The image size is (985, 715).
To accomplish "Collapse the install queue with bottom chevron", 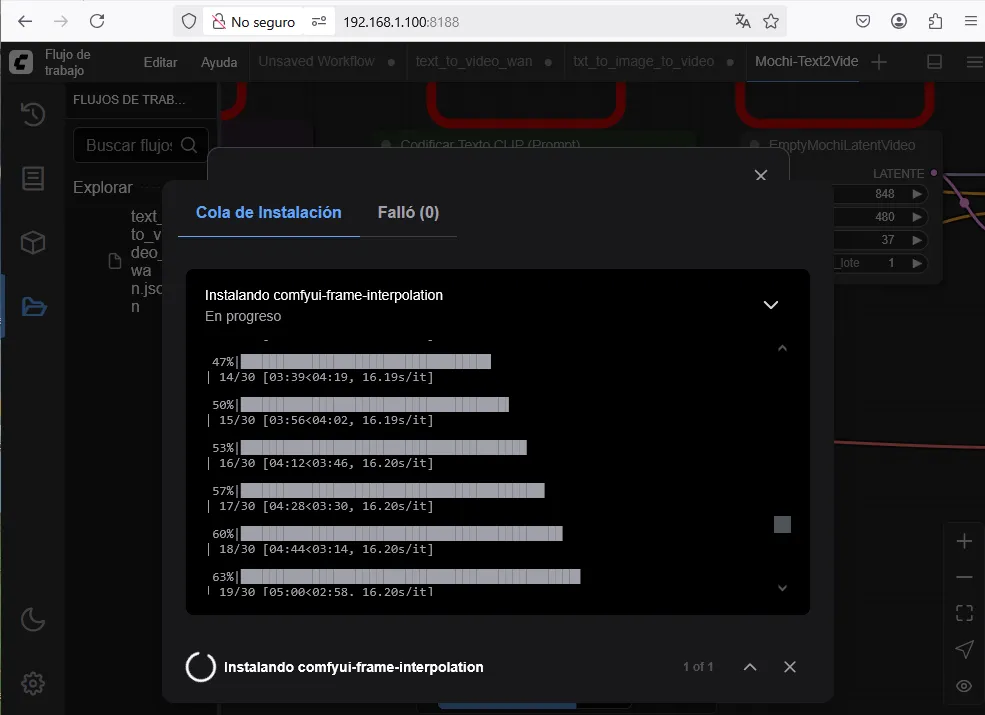I will (750, 667).
